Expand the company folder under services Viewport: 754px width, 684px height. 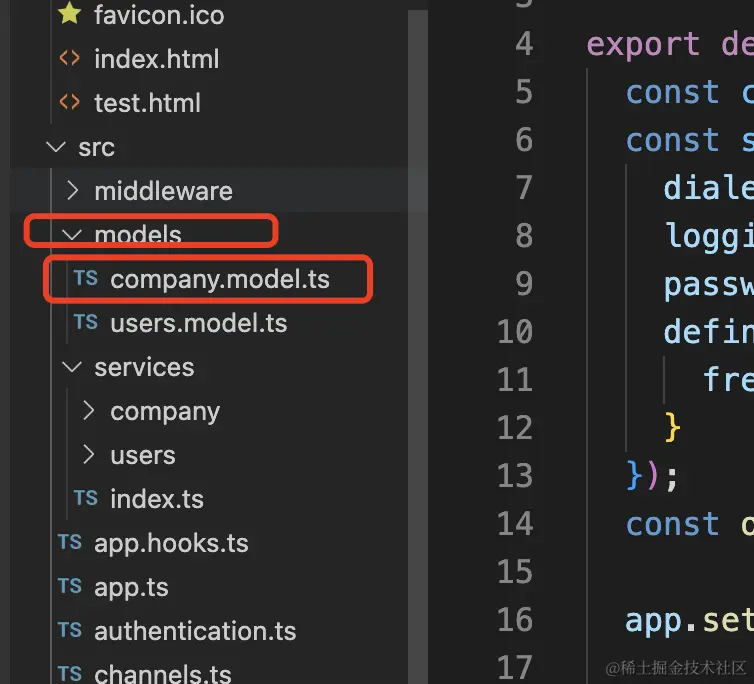tap(88, 411)
